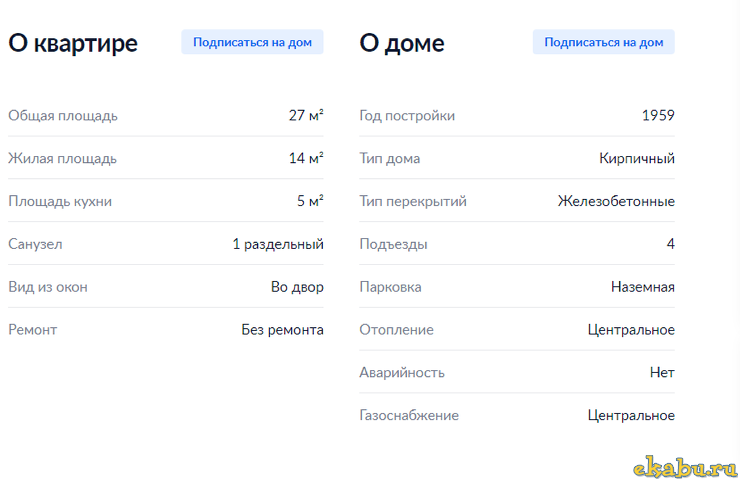Click 'Подписаться на дом' beside 'О доме'
This screenshot has width=740, height=479.
[603, 42]
